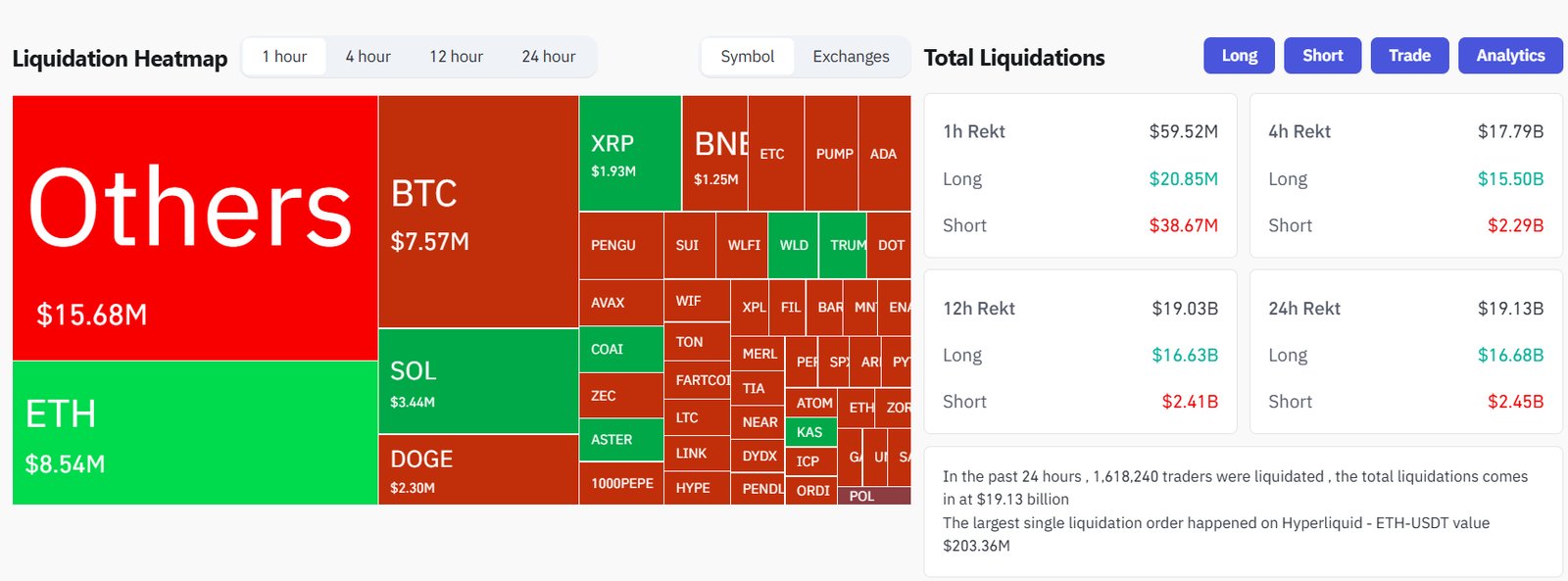Select the 24 hour timeframe
The height and width of the screenshot is (581, 1568).
click(549, 56)
